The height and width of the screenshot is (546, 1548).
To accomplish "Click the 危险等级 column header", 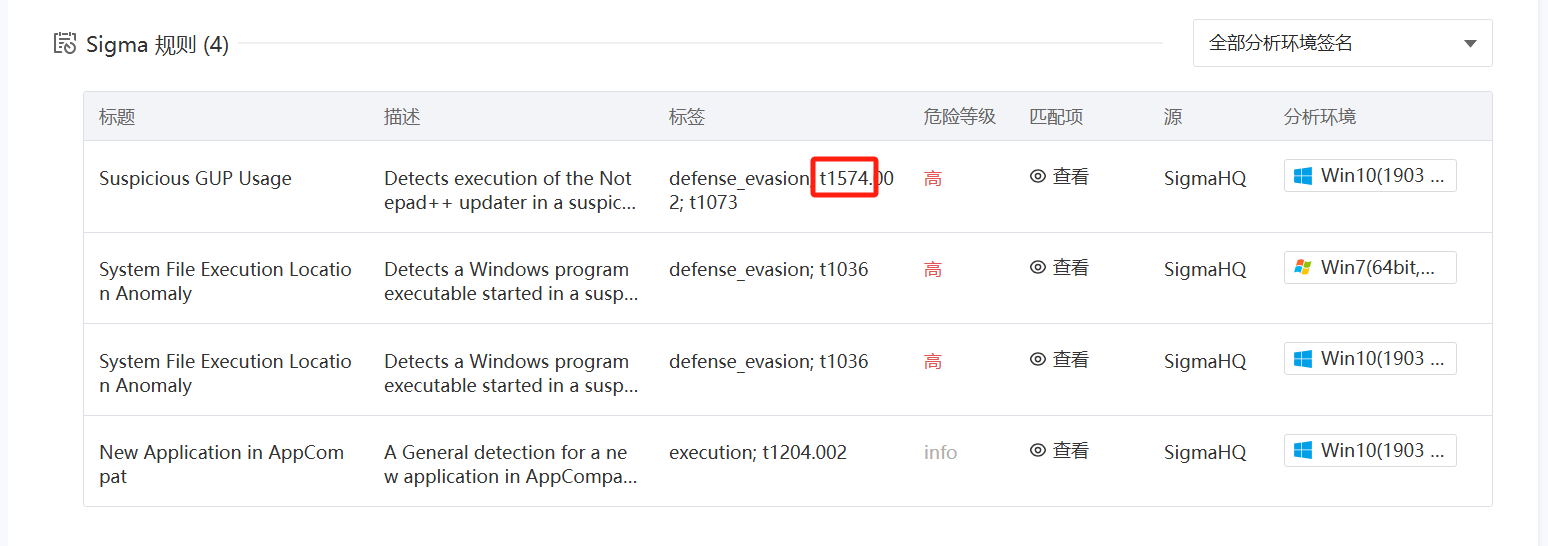I will click(x=960, y=117).
